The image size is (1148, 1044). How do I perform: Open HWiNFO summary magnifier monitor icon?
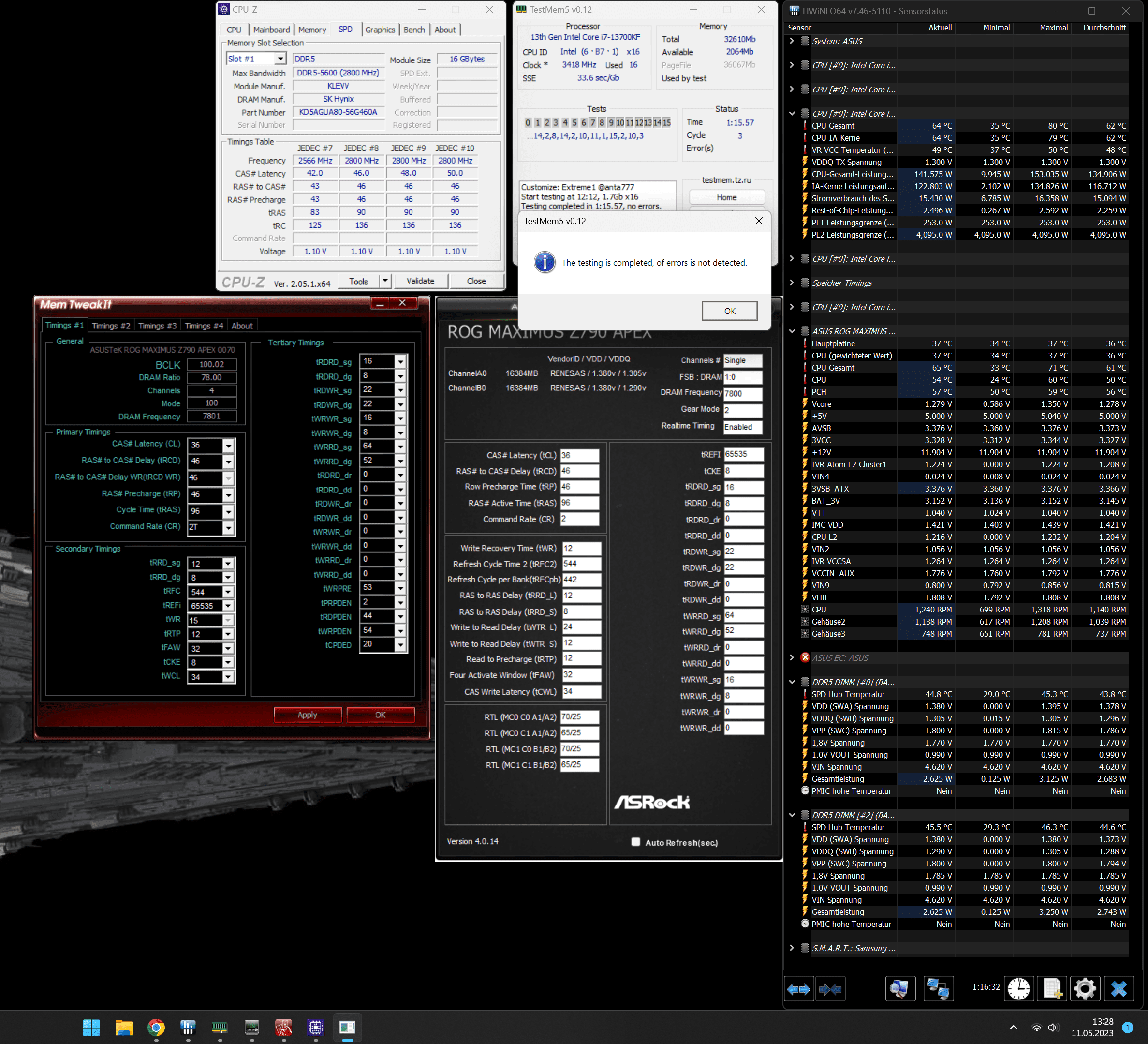900,989
